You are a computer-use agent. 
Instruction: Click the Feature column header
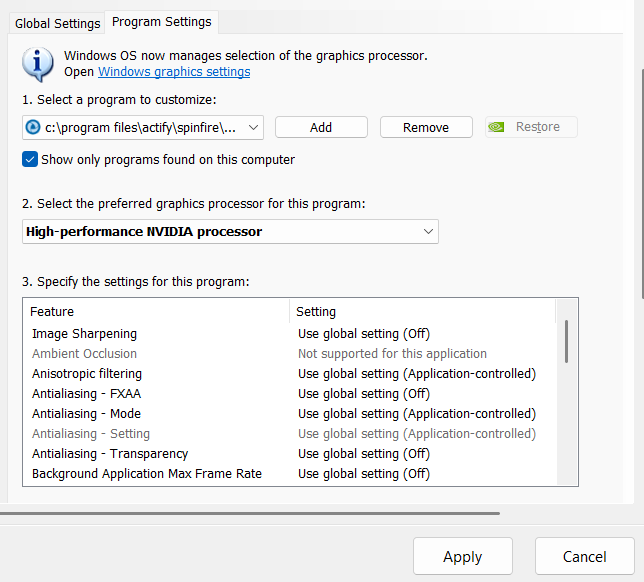pos(52,312)
